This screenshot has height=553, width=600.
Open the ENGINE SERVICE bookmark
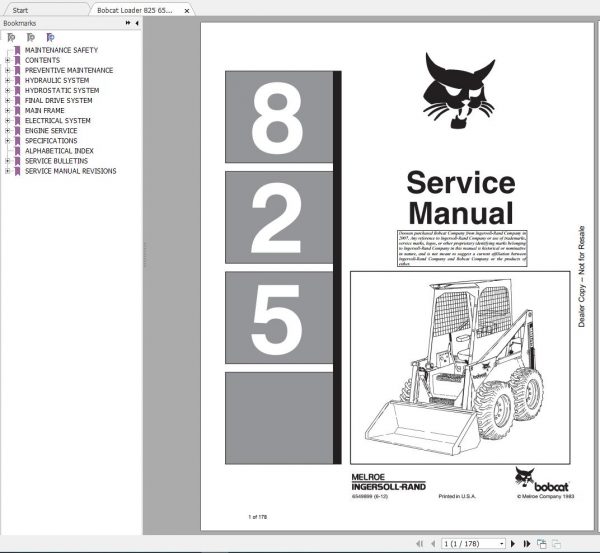pos(51,131)
